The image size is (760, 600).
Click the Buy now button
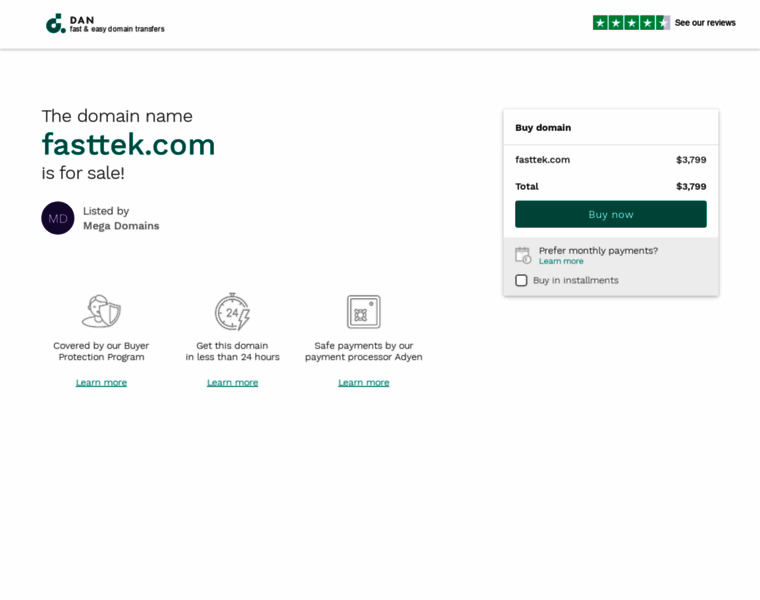pos(611,214)
